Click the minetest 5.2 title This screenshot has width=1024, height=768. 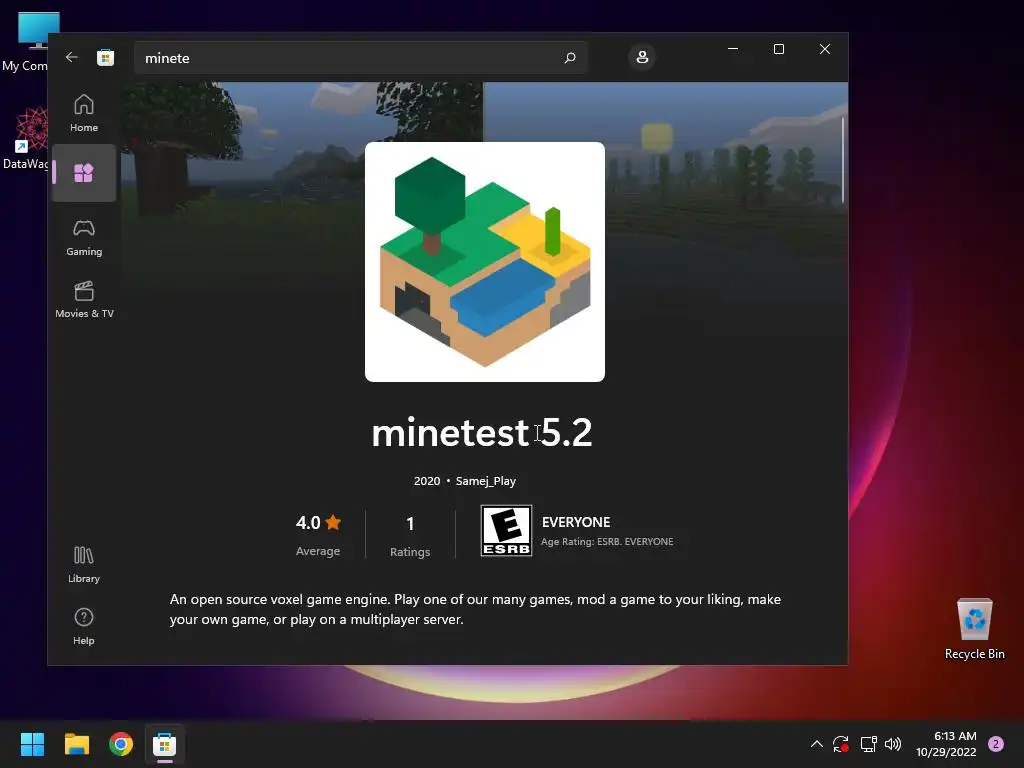(482, 432)
